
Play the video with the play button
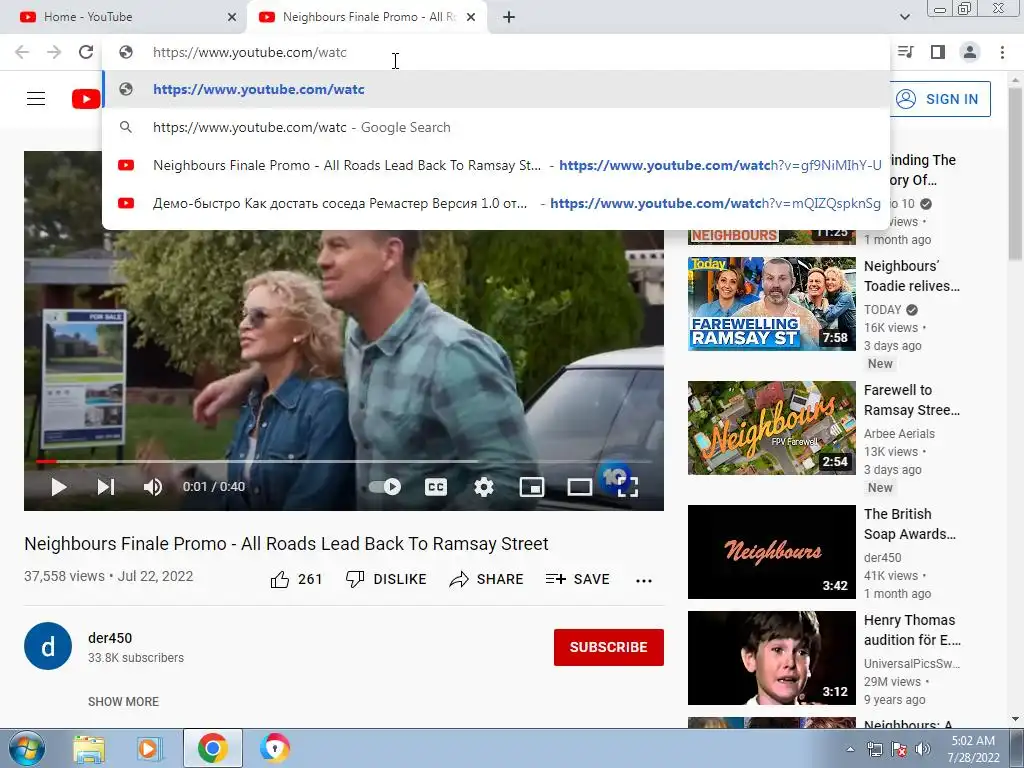[x=59, y=487]
